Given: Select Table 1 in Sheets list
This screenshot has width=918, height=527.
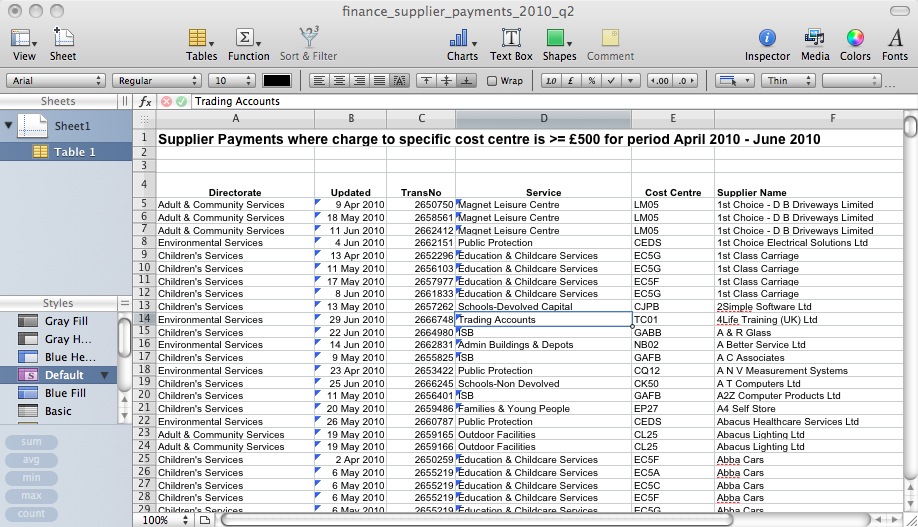Looking at the screenshot, I should coord(66,152).
